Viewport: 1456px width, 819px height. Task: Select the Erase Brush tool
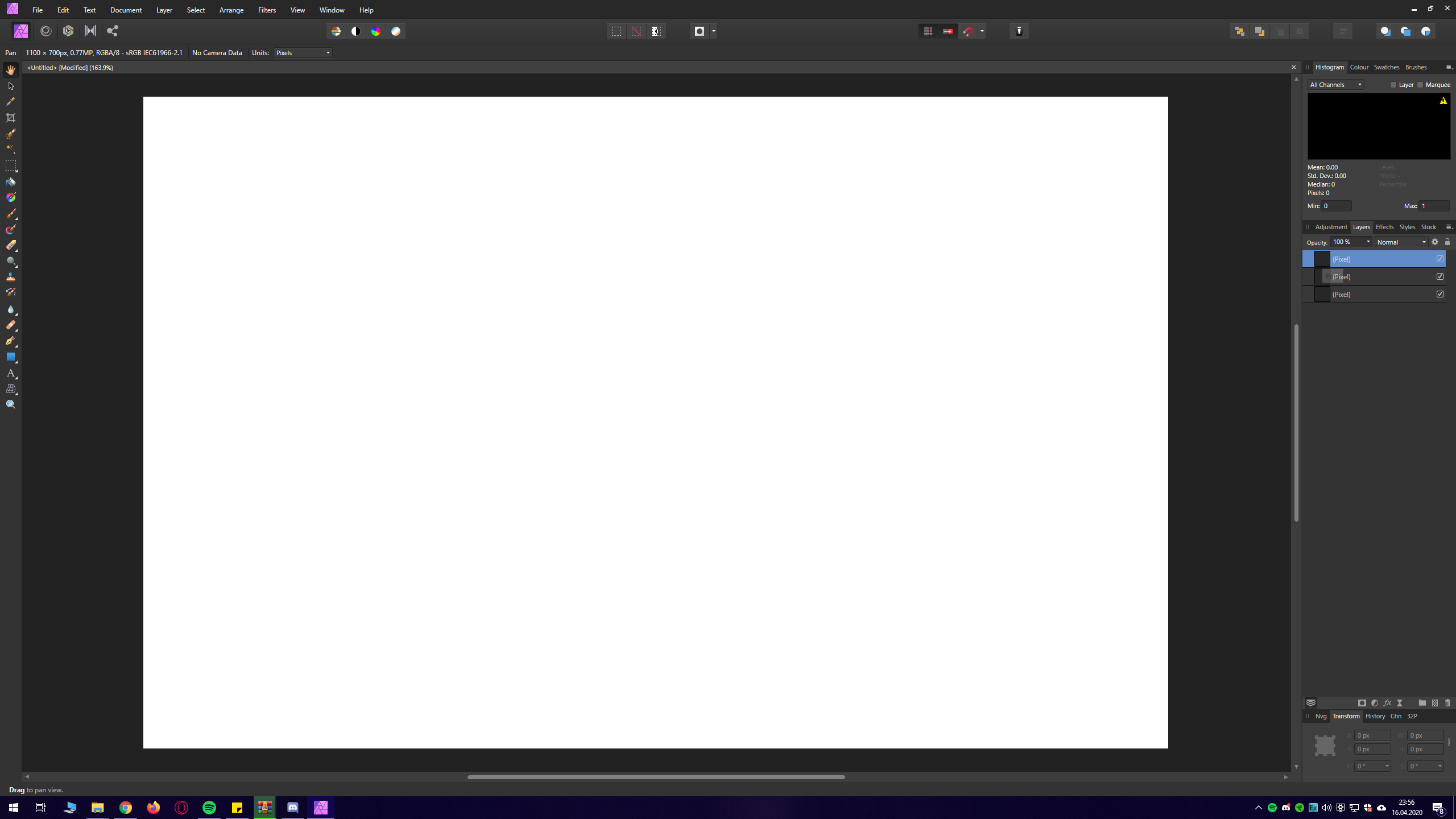tap(11, 246)
